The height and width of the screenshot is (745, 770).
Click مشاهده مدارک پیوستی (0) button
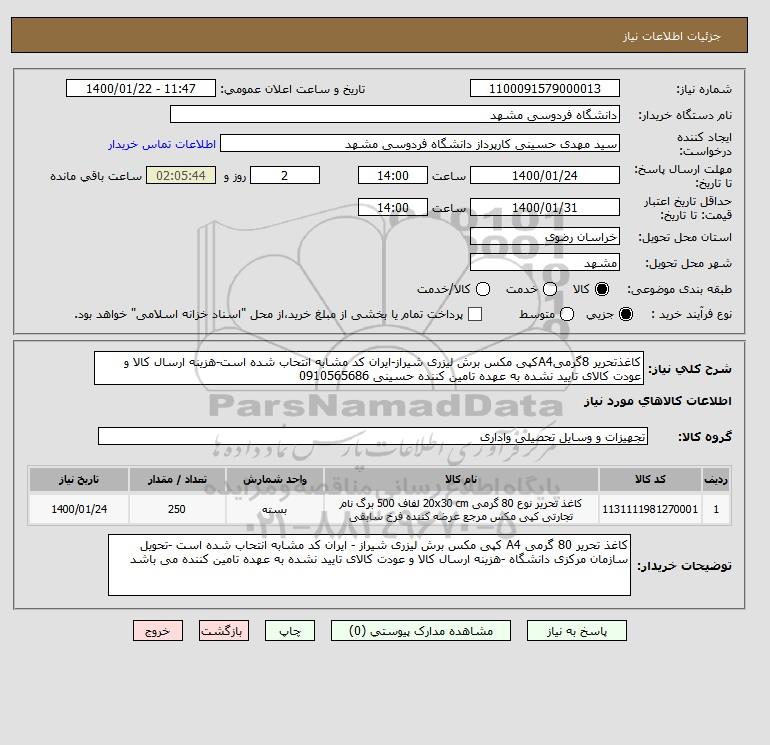pyautogui.click(x=421, y=631)
